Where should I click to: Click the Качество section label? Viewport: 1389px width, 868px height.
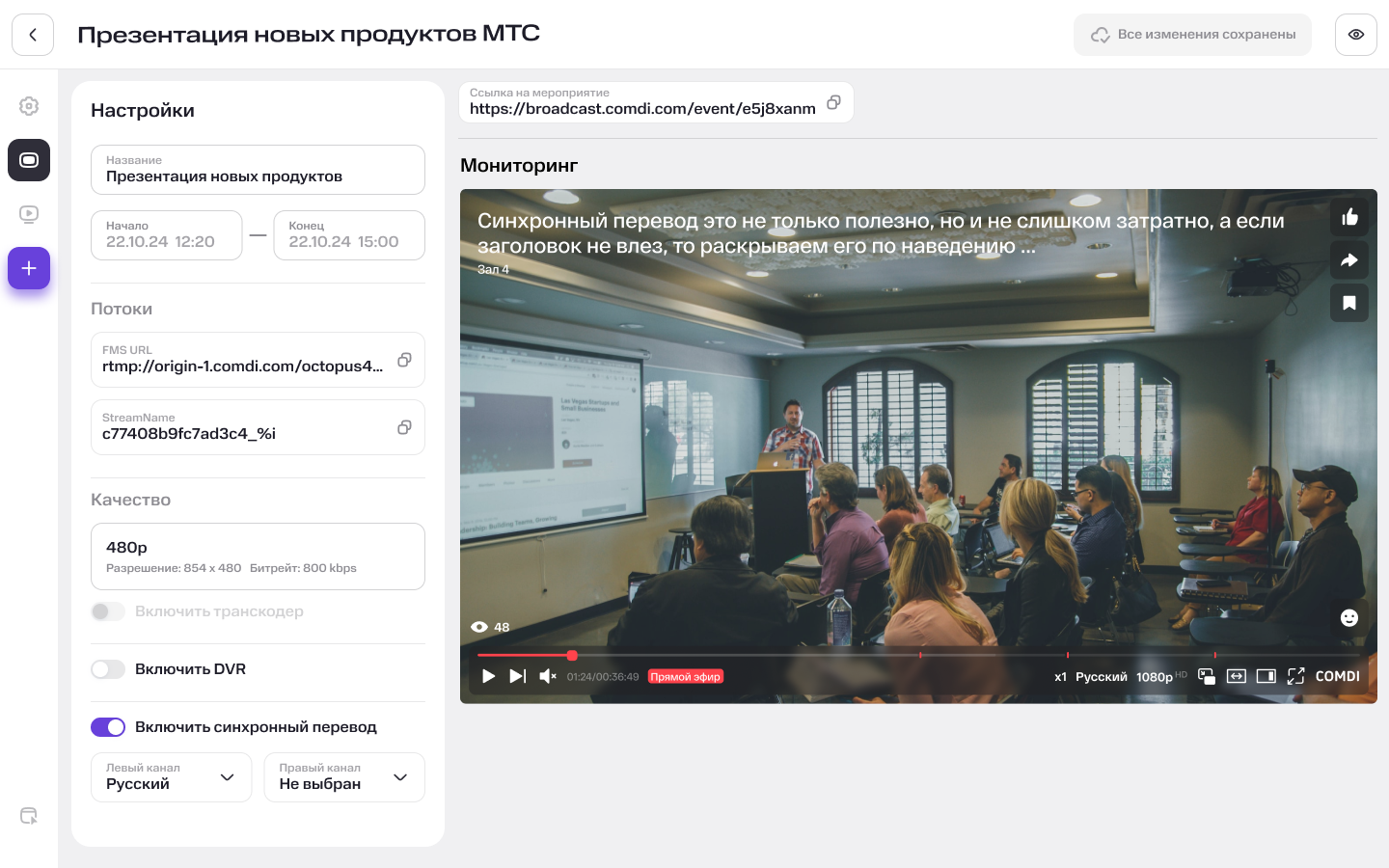click(130, 501)
